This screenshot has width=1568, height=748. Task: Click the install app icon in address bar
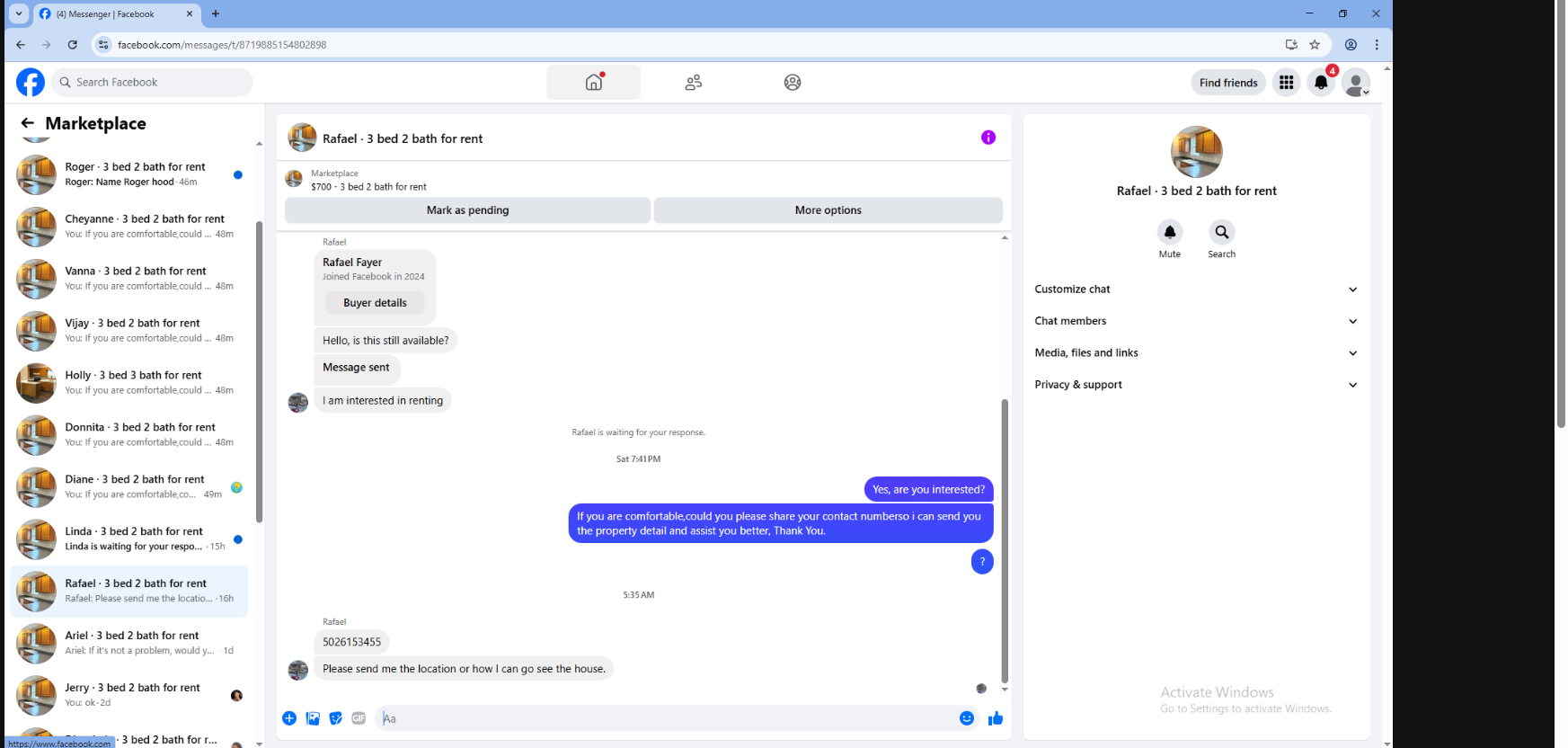[1291, 44]
